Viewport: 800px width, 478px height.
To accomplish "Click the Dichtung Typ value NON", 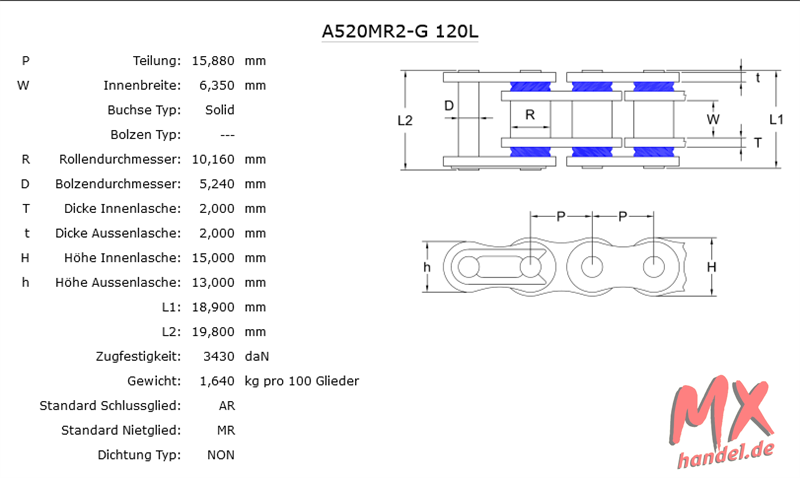I will pos(222,455).
